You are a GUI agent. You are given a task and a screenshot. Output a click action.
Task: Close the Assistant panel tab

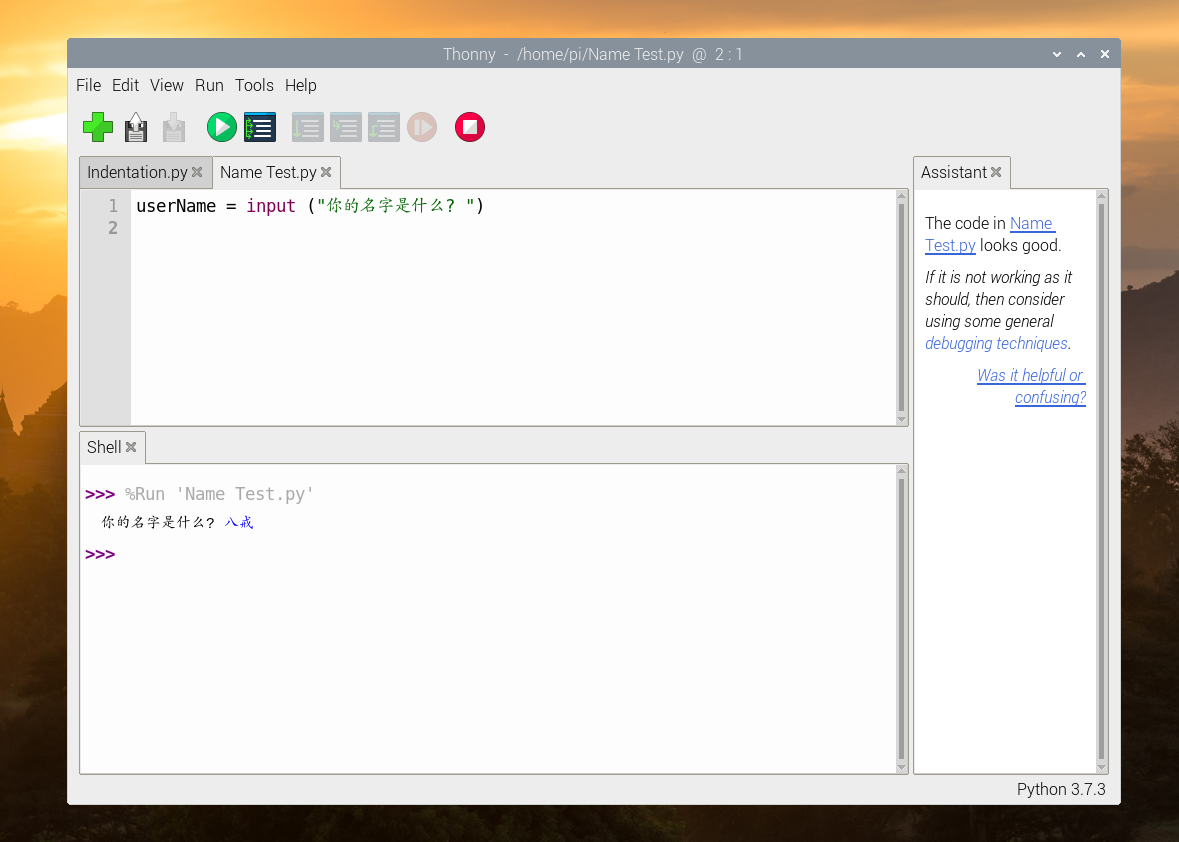click(996, 172)
